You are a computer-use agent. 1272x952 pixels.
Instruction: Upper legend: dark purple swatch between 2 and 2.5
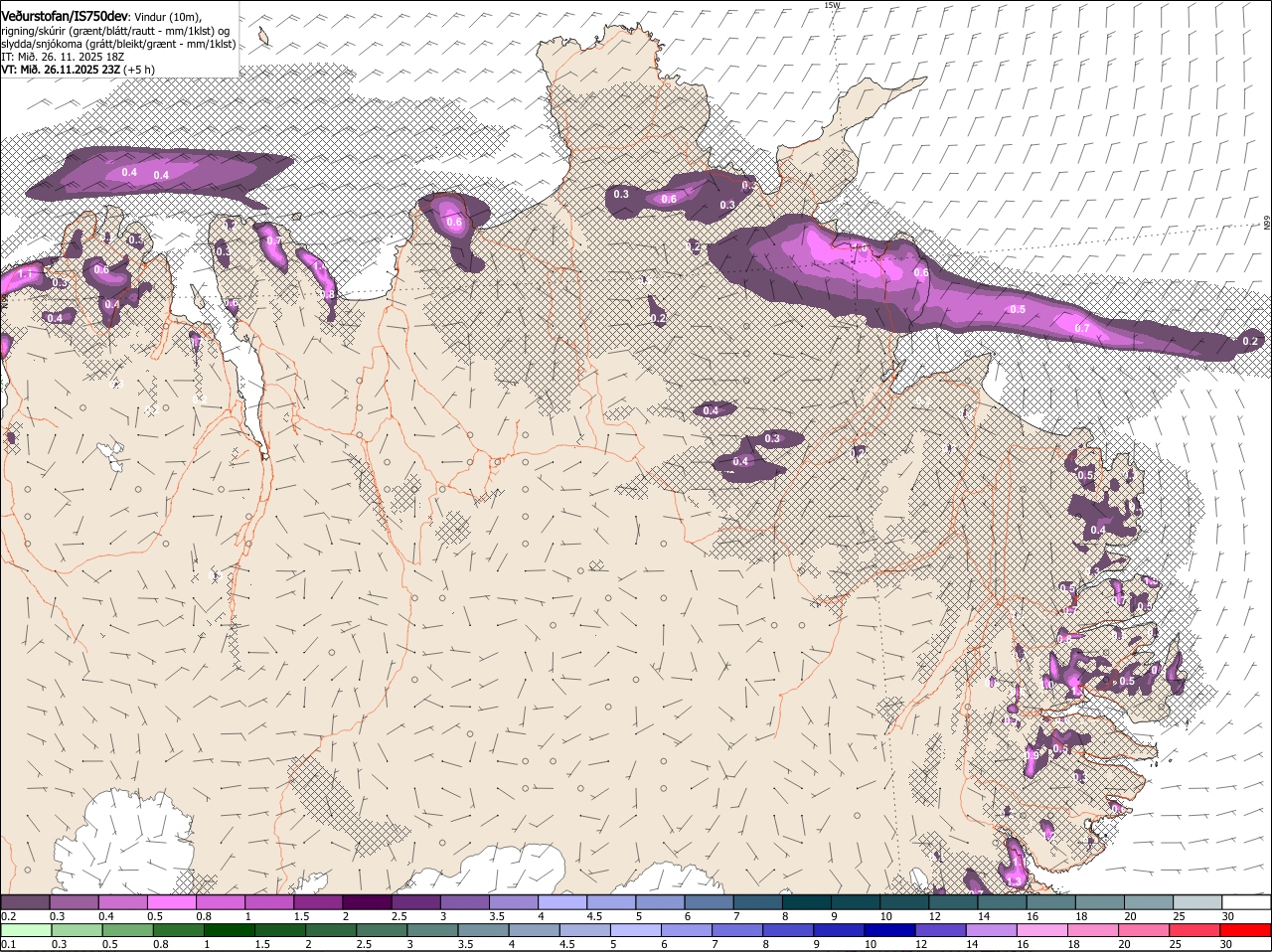(367, 901)
